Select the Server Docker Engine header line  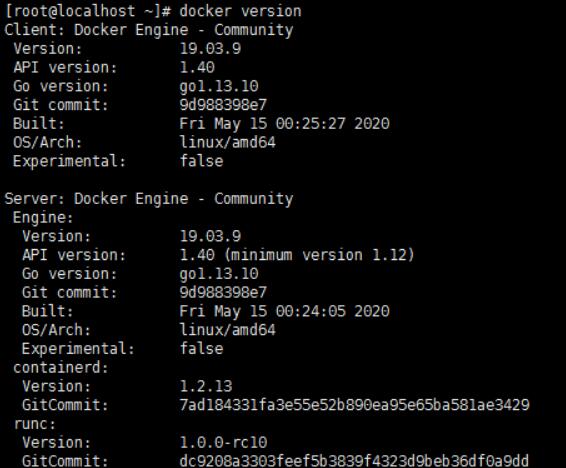pos(149,199)
